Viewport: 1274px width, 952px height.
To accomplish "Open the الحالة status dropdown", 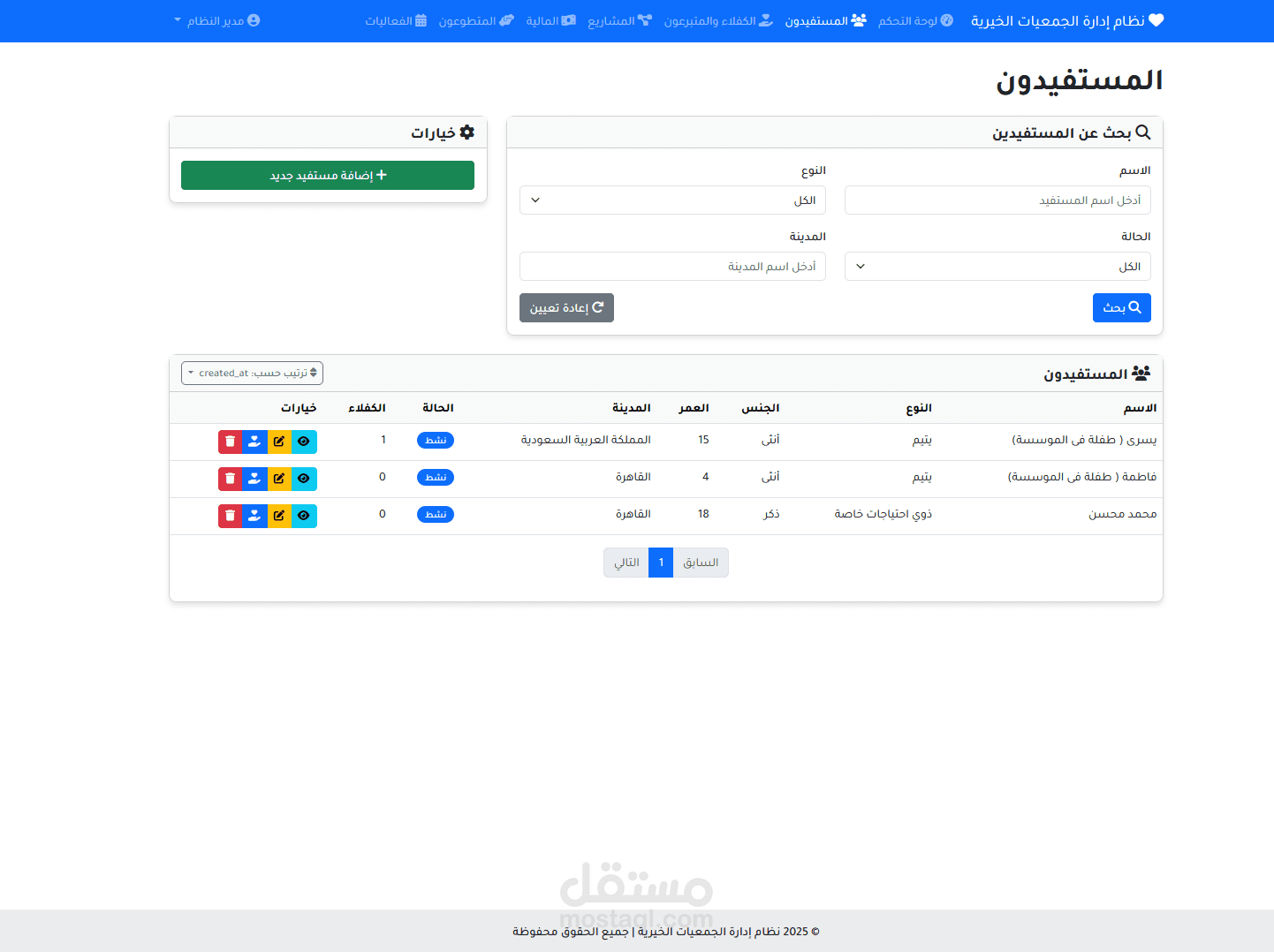I will tap(997, 267).
